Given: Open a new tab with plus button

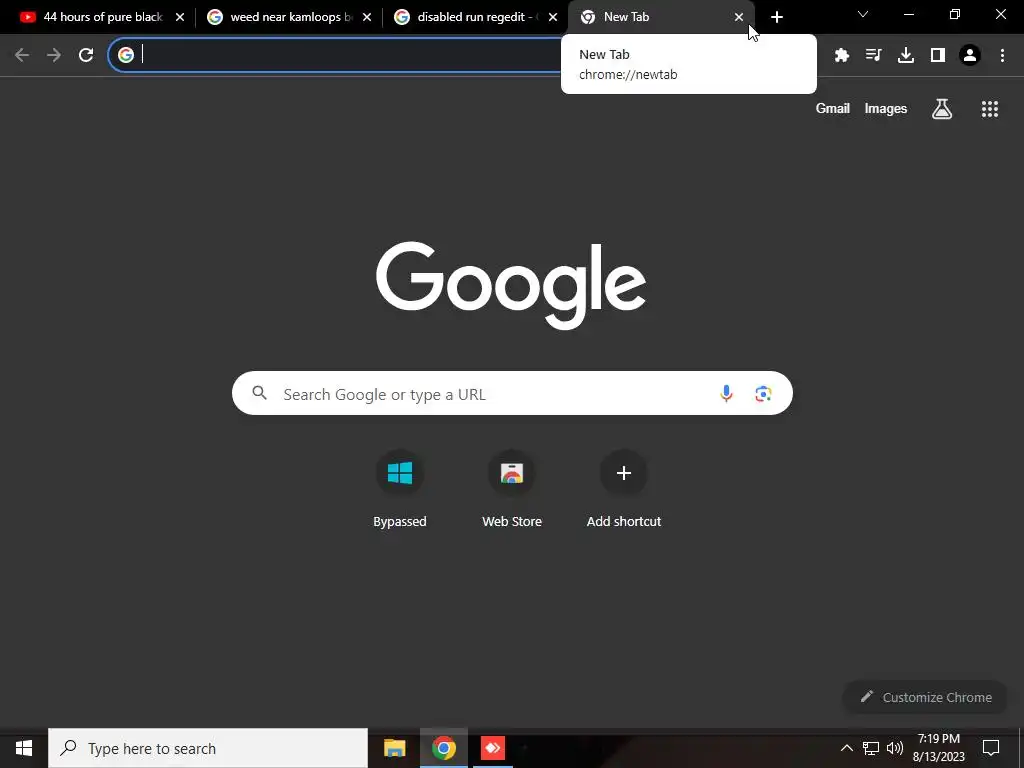Looking at the screenshot, I should [x=776, y=17].
